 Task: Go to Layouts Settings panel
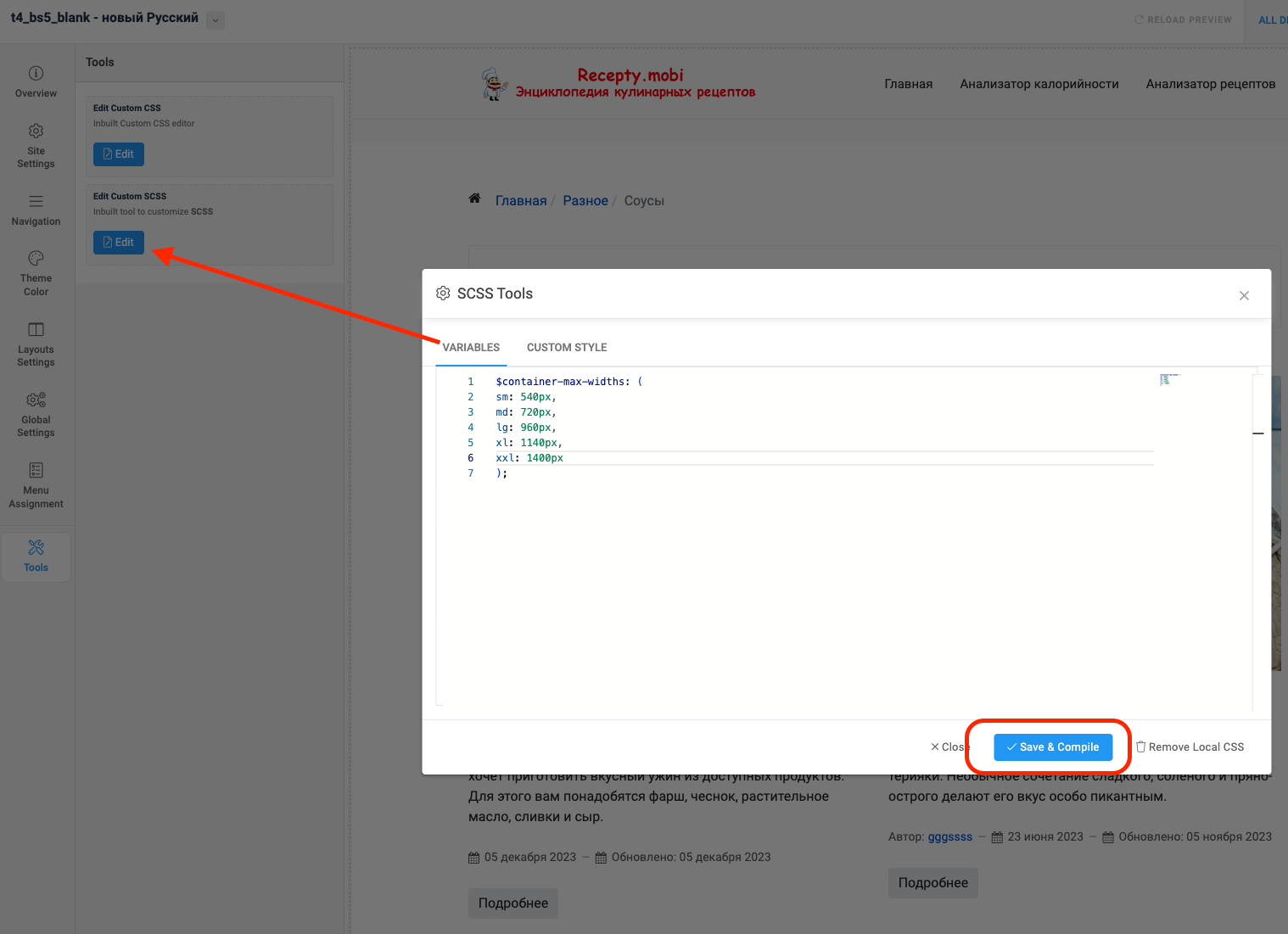[x=36, y=343]
